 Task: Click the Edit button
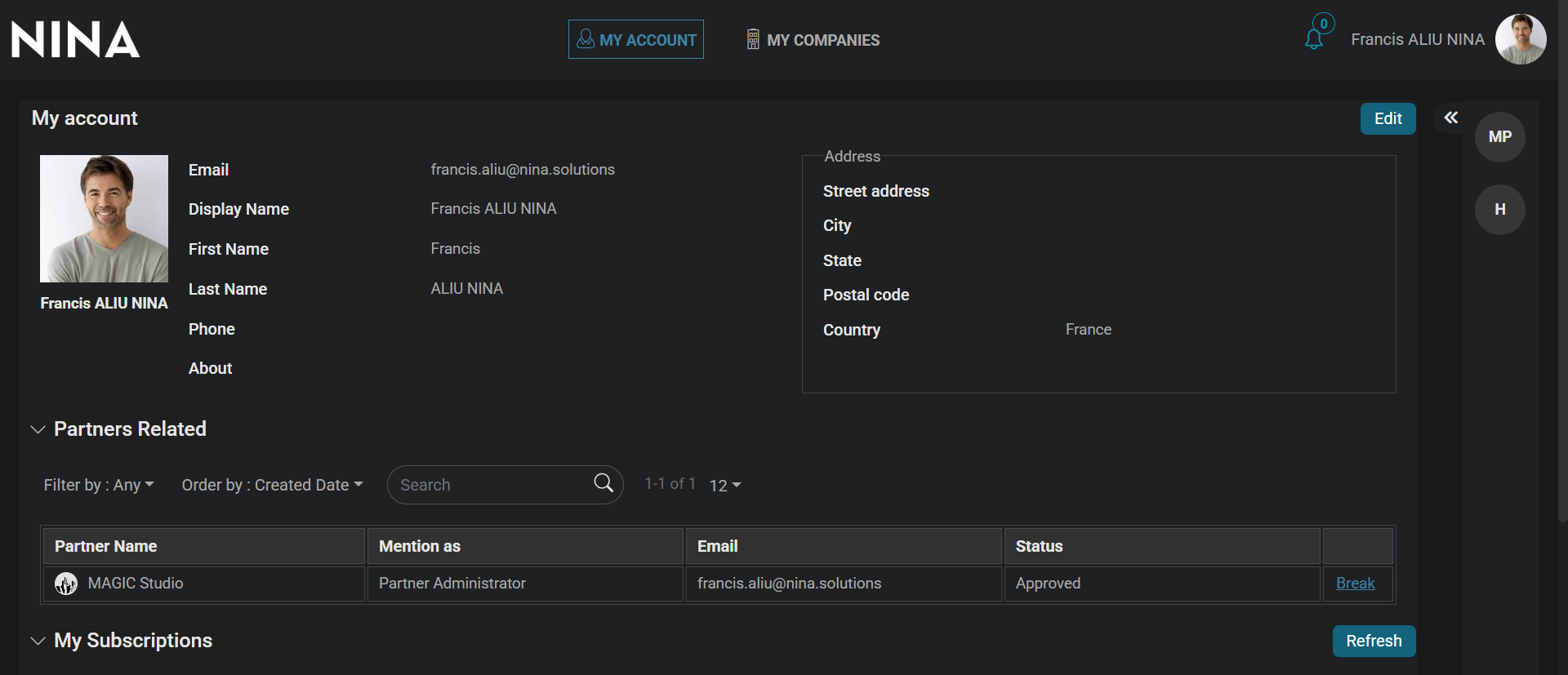click(1388, 118)
